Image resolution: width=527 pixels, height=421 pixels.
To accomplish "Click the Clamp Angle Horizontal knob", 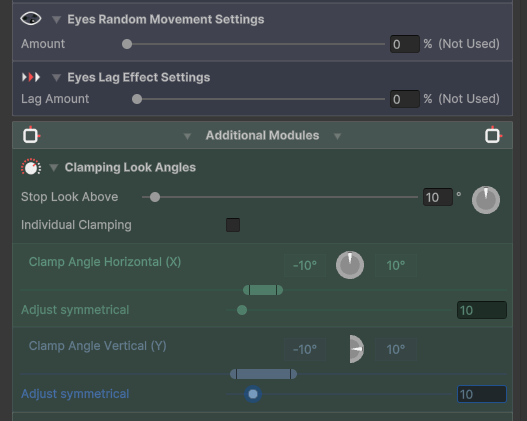I will click(350, 265).
